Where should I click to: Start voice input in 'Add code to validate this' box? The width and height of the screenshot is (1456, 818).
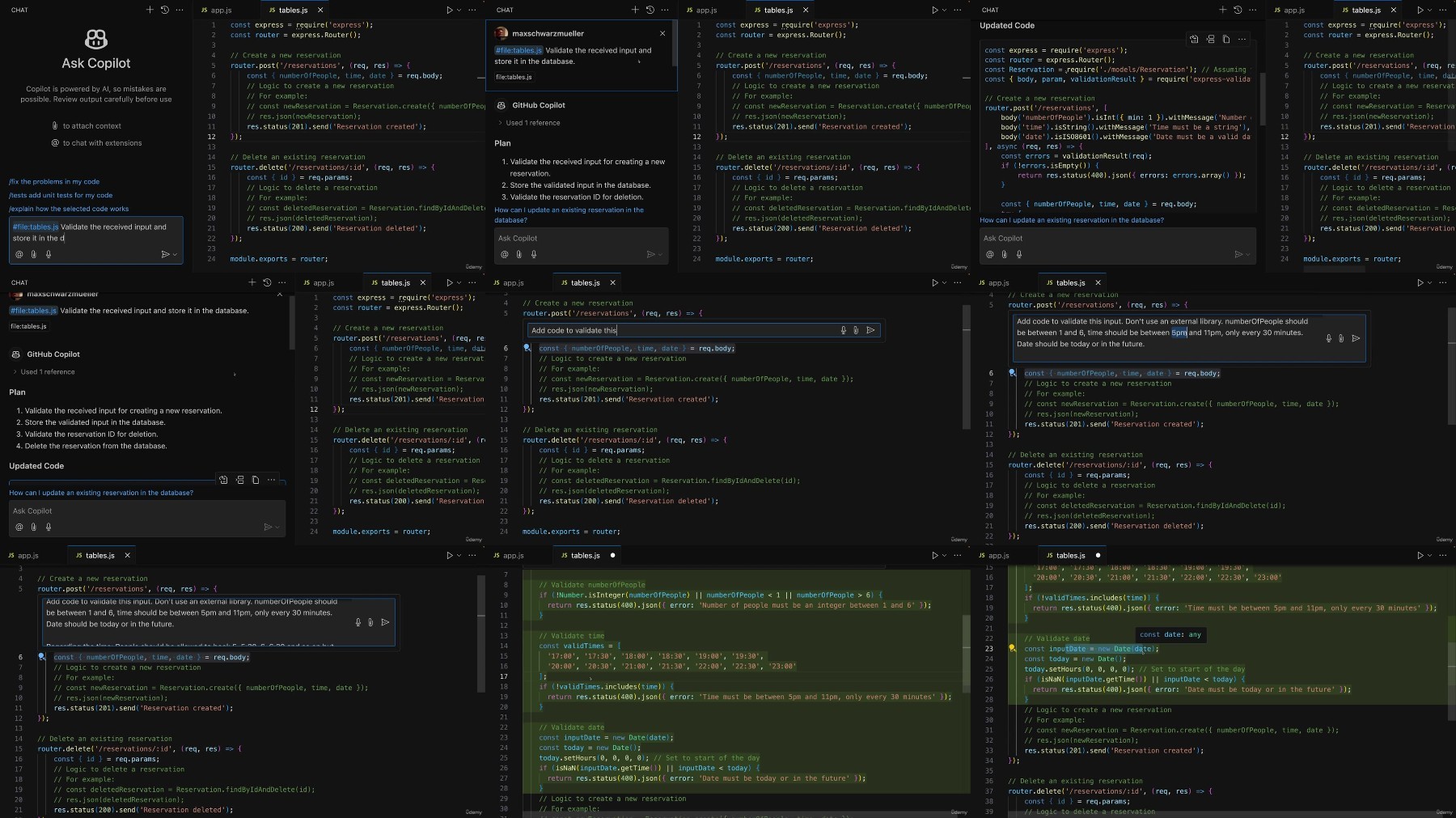pyautogui.click(x=844, y=330)
